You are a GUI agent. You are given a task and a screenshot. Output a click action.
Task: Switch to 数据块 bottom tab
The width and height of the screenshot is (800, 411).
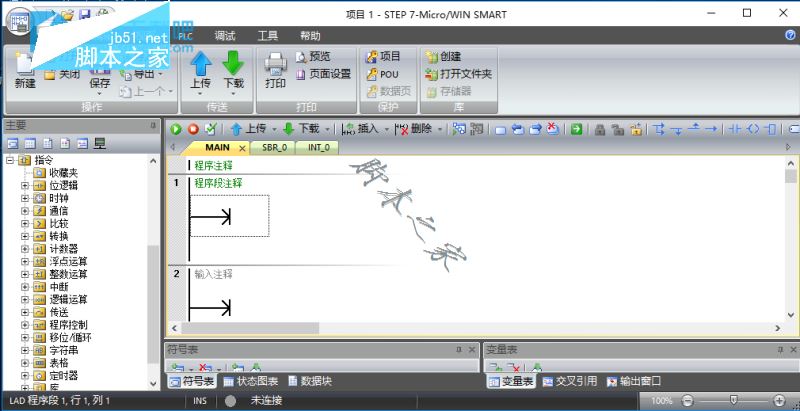[310, 381]
